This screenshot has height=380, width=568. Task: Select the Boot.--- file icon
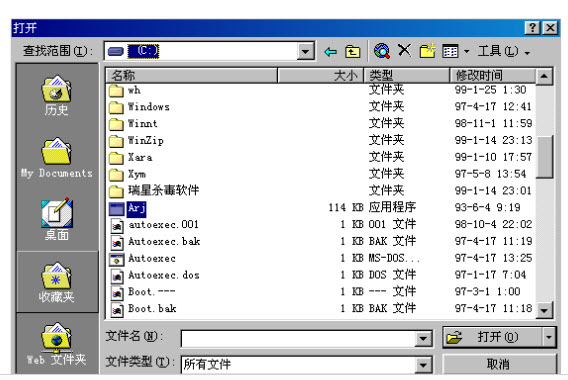coord(117,293)
